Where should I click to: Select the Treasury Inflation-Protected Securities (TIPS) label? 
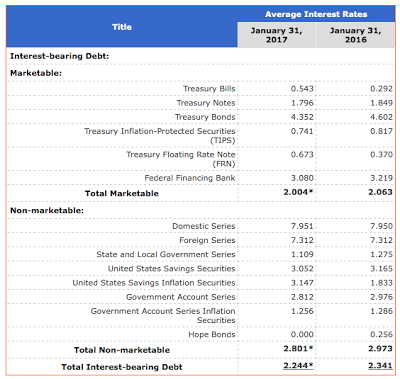coord(160,136)
